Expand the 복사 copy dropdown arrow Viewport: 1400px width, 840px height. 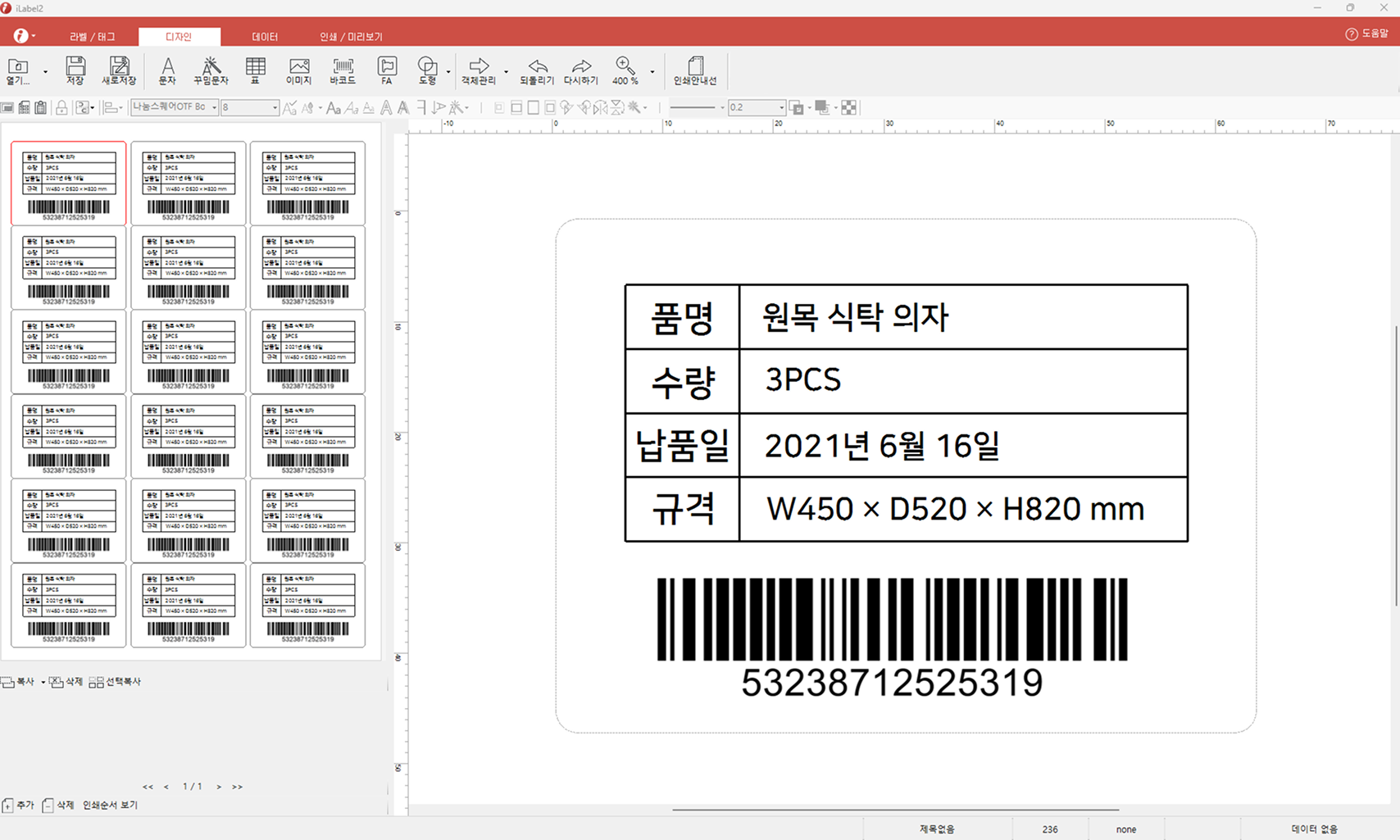pyautogui.click(x=43, y=682)
